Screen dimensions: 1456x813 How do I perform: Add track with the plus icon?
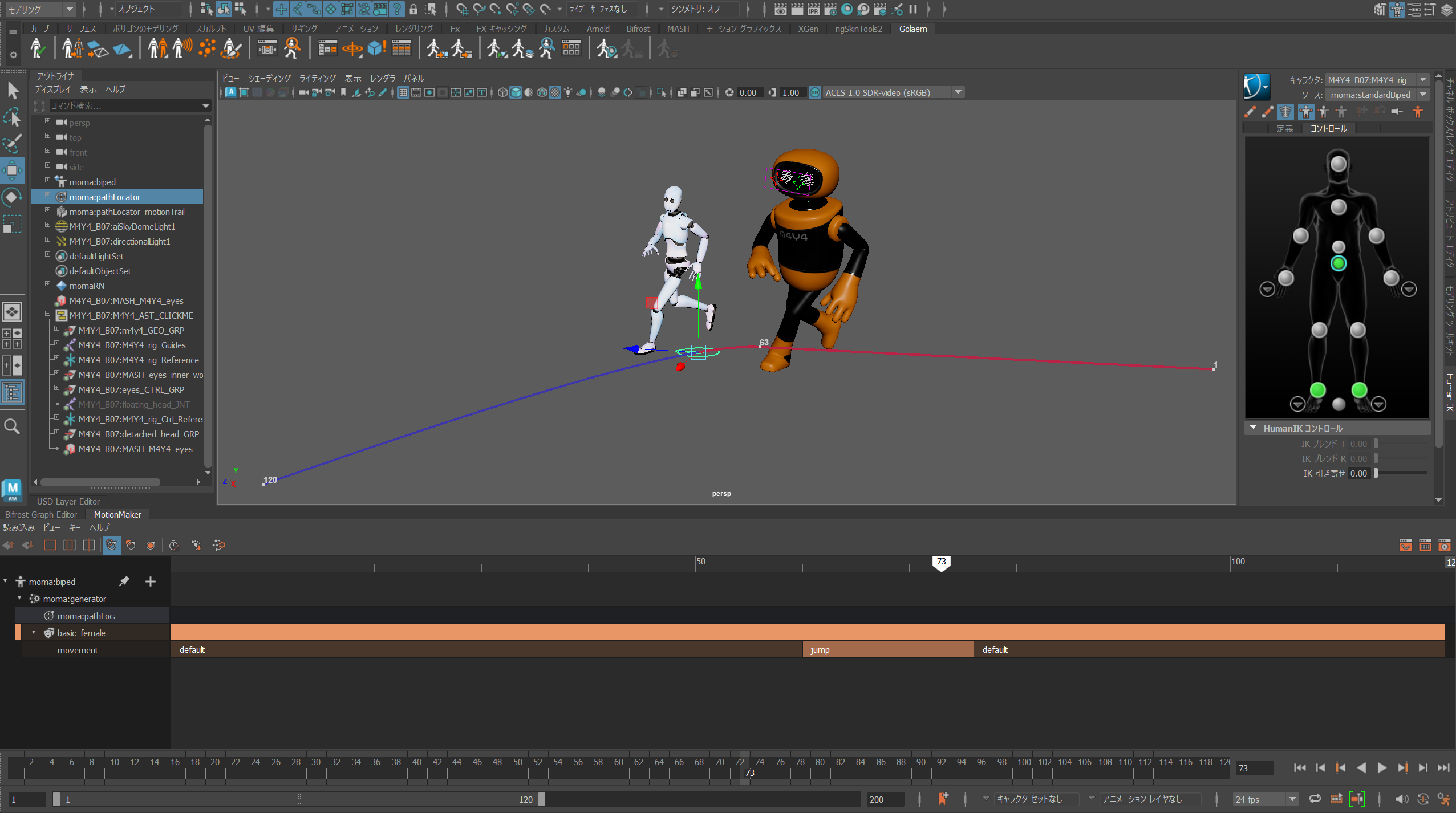coord(151,582)
